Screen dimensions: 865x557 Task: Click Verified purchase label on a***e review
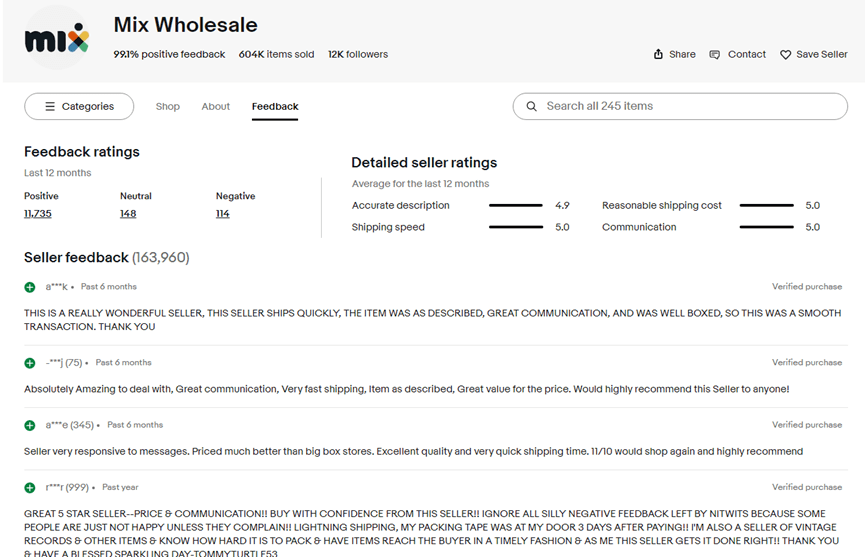(807, 425)
